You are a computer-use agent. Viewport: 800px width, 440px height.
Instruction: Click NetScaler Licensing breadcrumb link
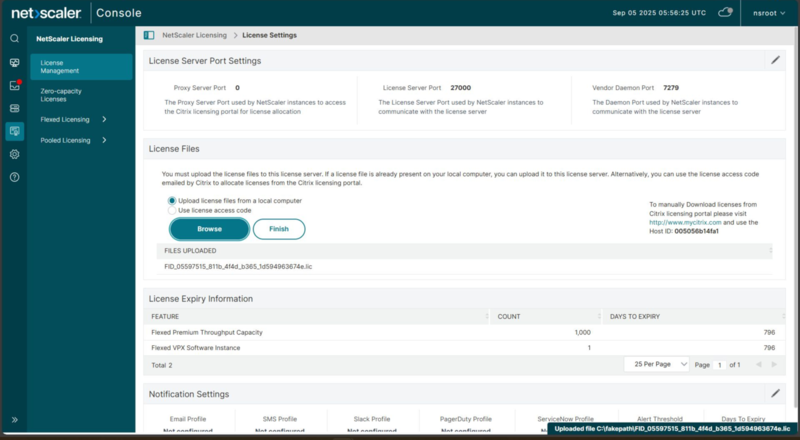[194, 35]
